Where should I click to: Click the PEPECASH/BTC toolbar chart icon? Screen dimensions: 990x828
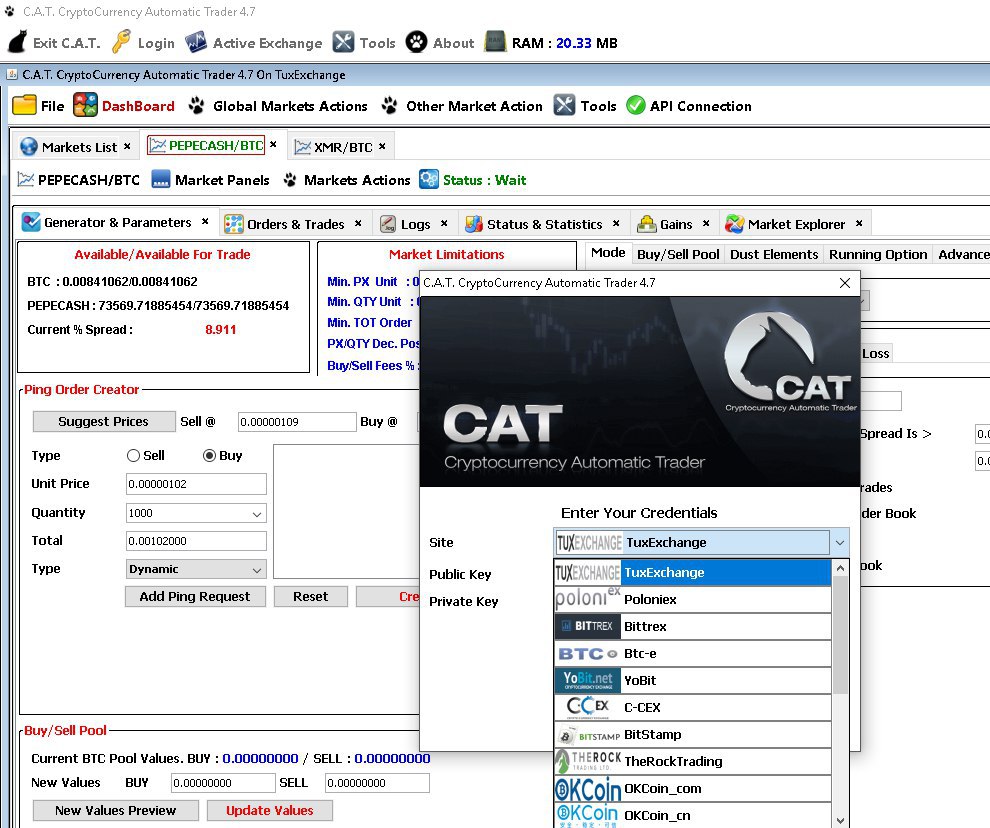coord(26,180)
